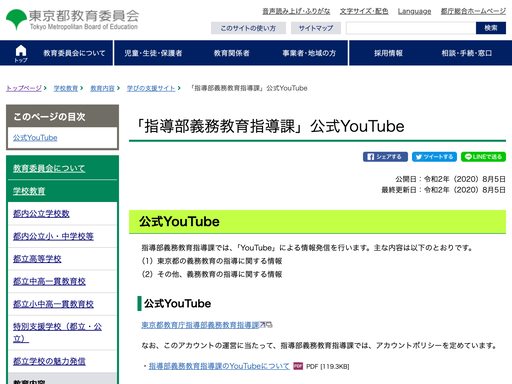512x384 pixels.
Task: Click the 最終更新日 令和2年8月5日 text
Action: coord(443,190)
